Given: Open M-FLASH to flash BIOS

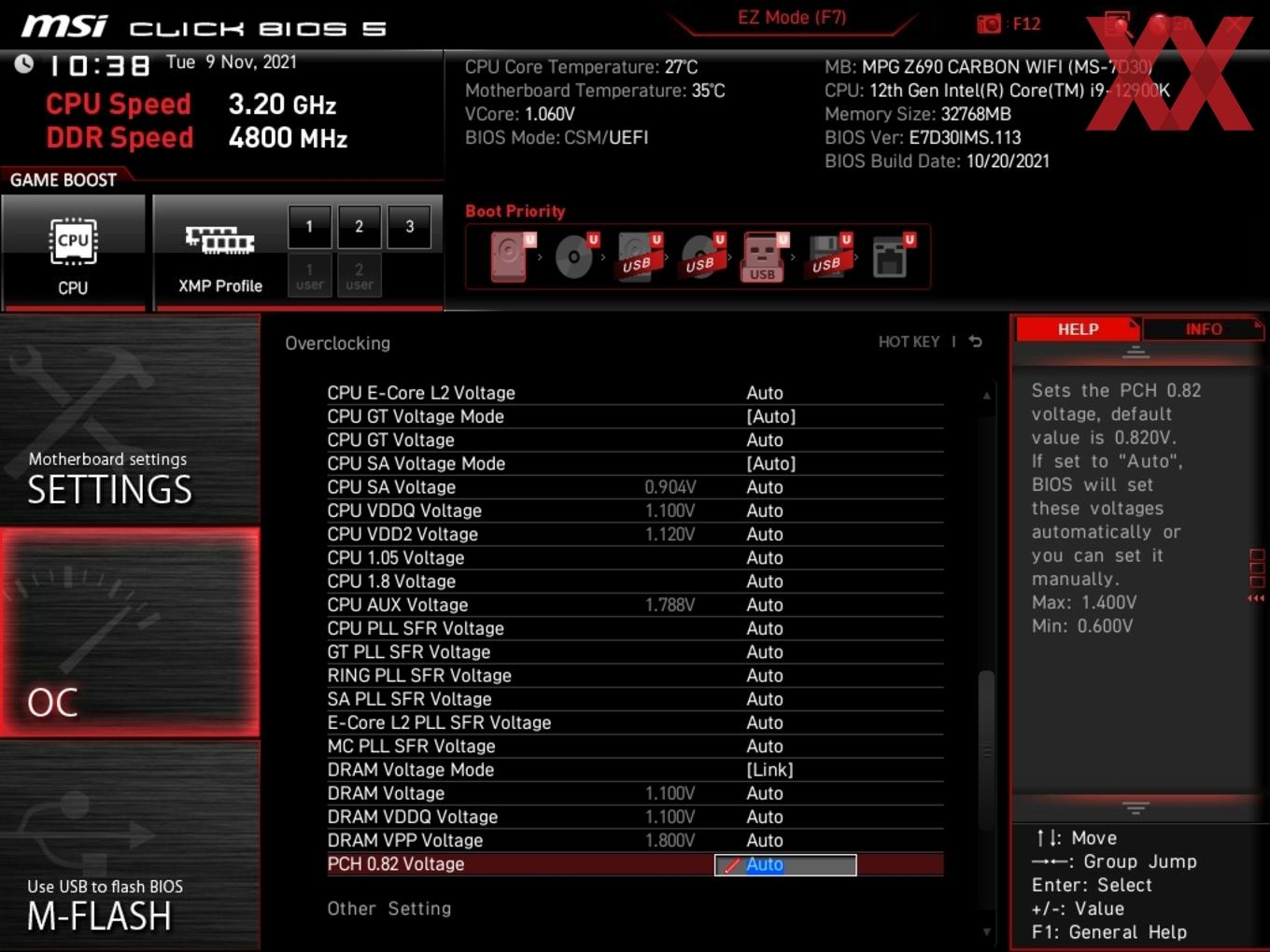Looking at the screenshot, I should point(130,846).
